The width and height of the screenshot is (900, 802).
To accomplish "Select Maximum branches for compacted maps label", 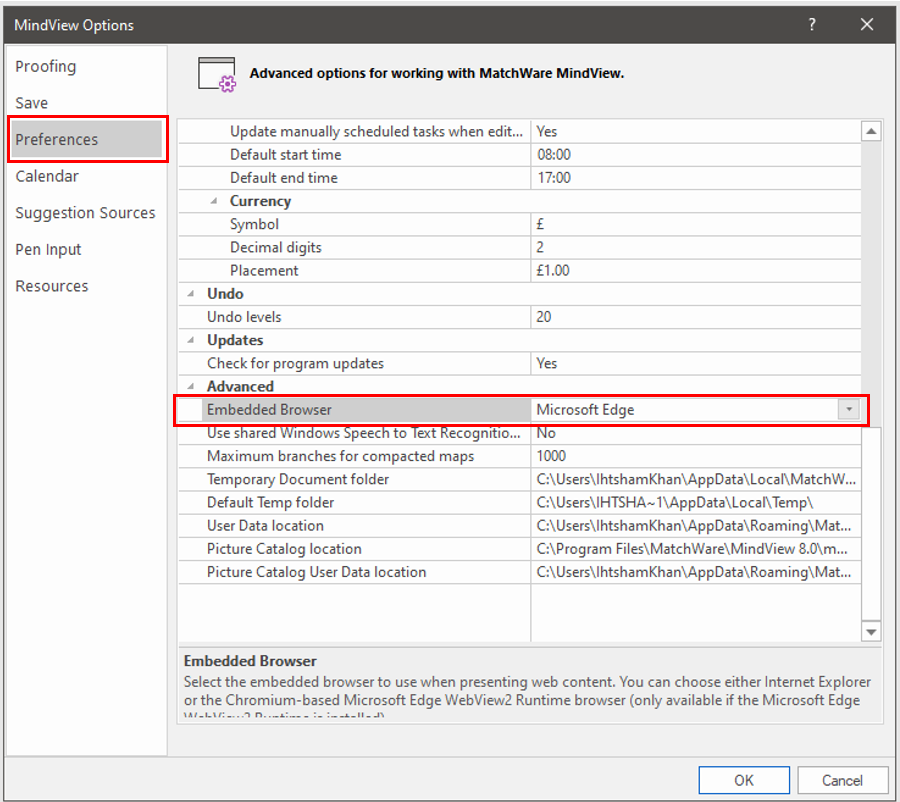I will (340, 456).
